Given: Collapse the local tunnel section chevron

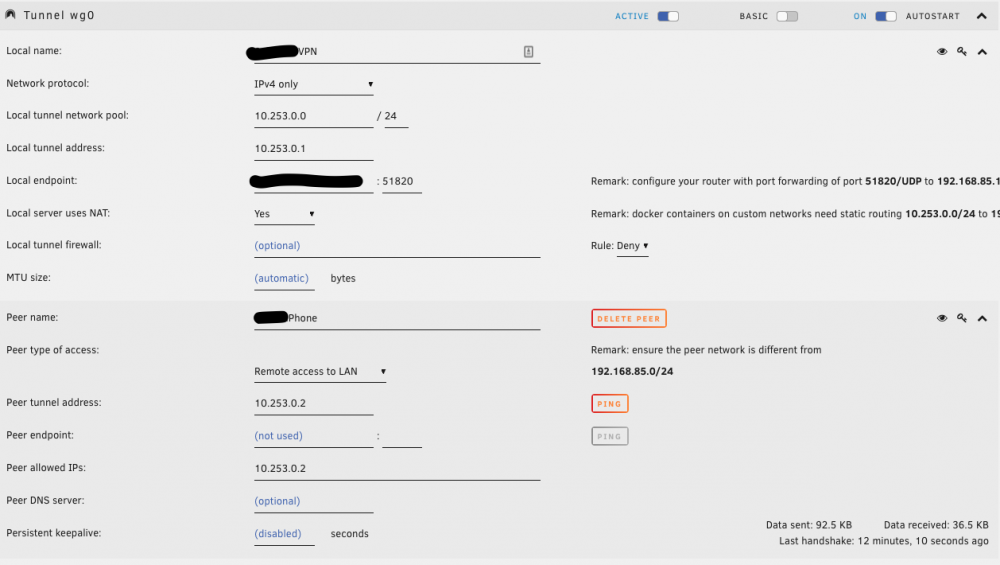Looking at the screenshot, I should tap(982, 52).
